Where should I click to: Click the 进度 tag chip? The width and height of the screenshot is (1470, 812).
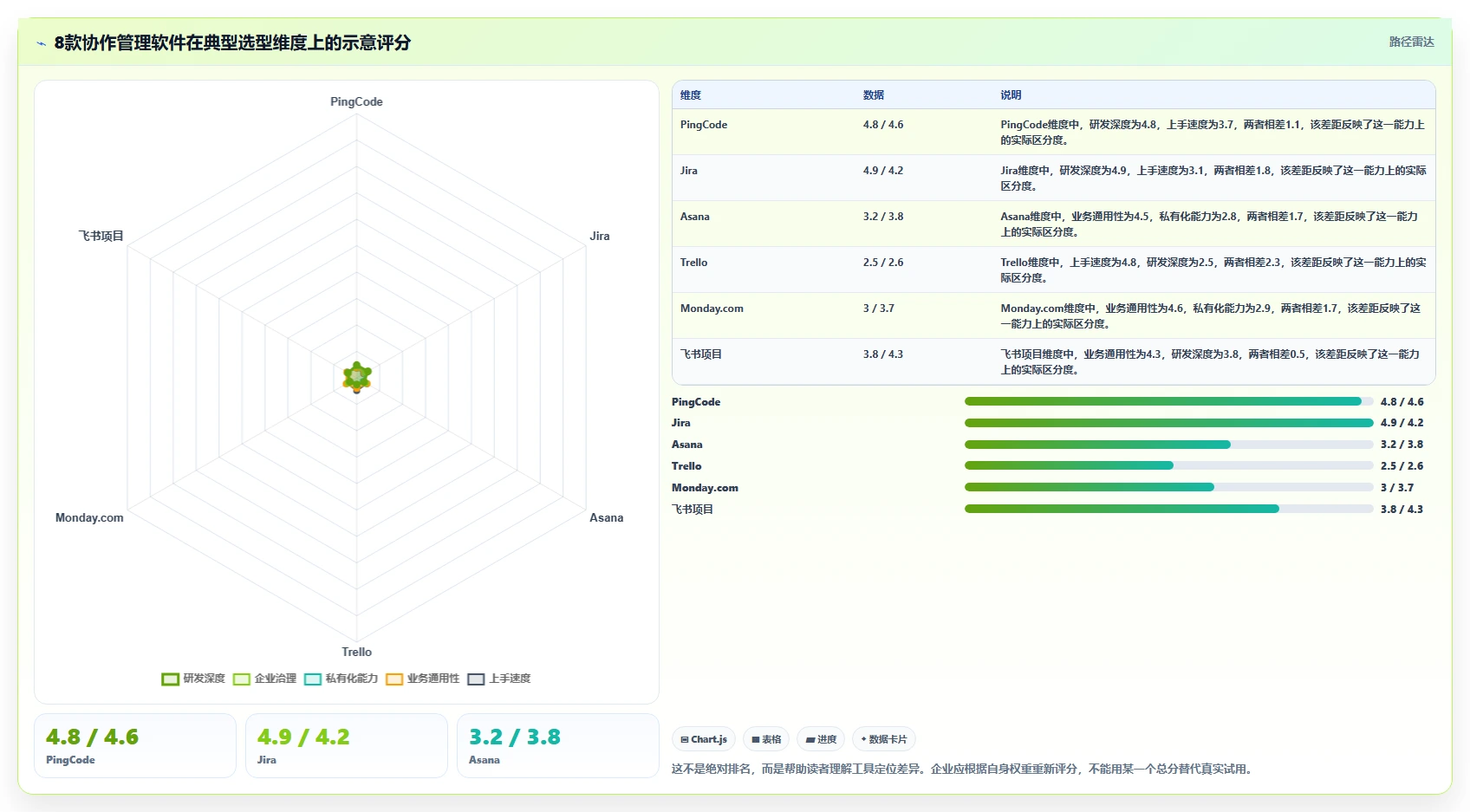(821, 739)
